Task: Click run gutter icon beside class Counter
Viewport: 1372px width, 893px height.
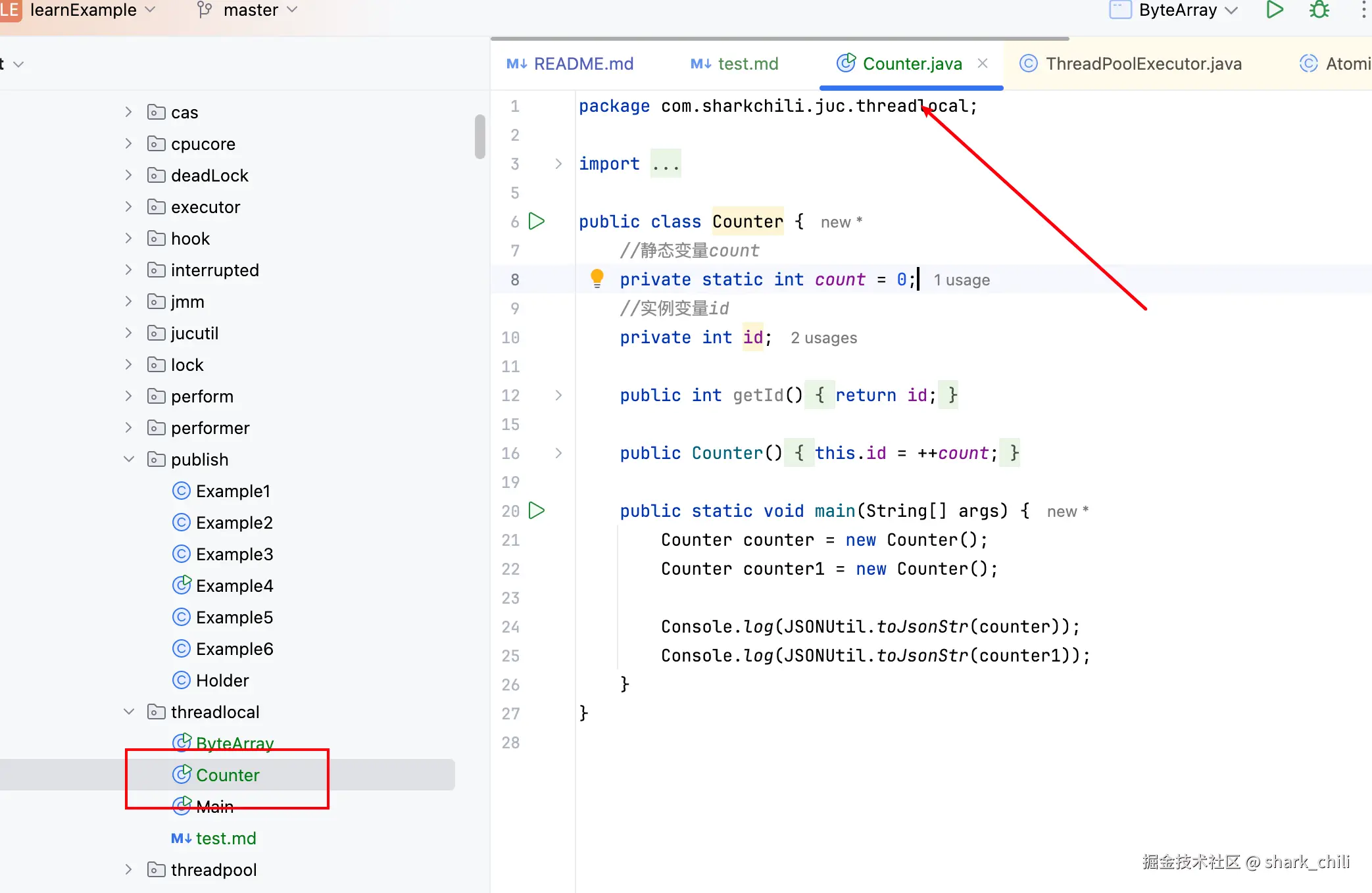Action: click(x=537, y=222)
